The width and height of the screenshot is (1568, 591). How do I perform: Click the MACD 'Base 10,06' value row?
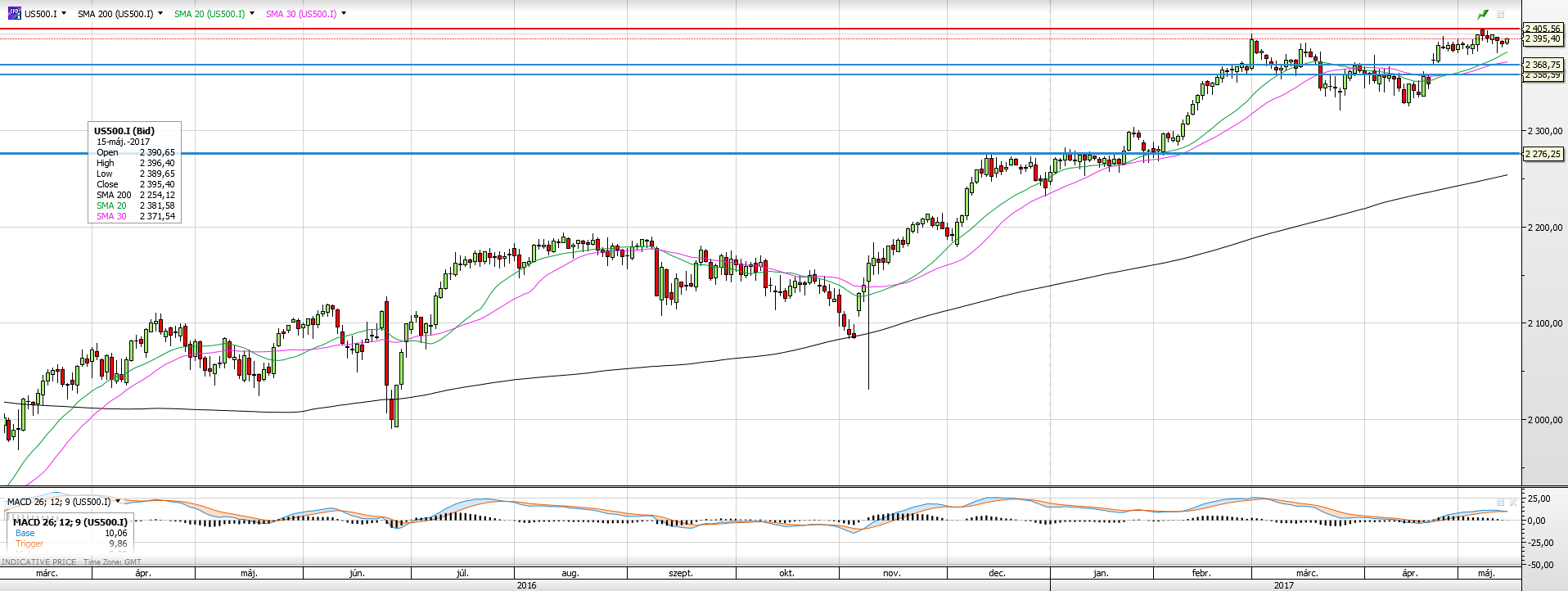coord(71,533)
